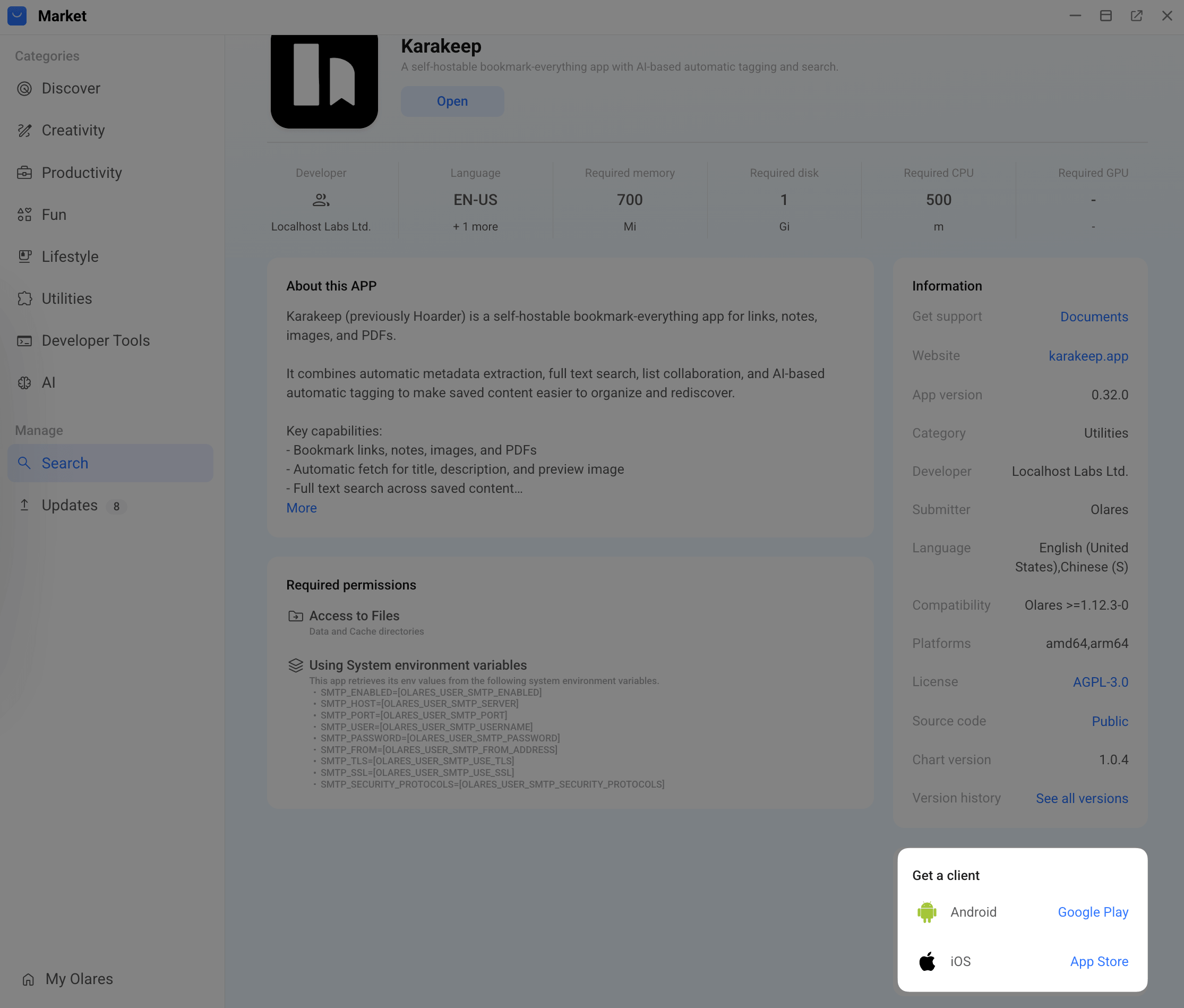
Task: Open the Karakeep app
Action: point(452,101)
